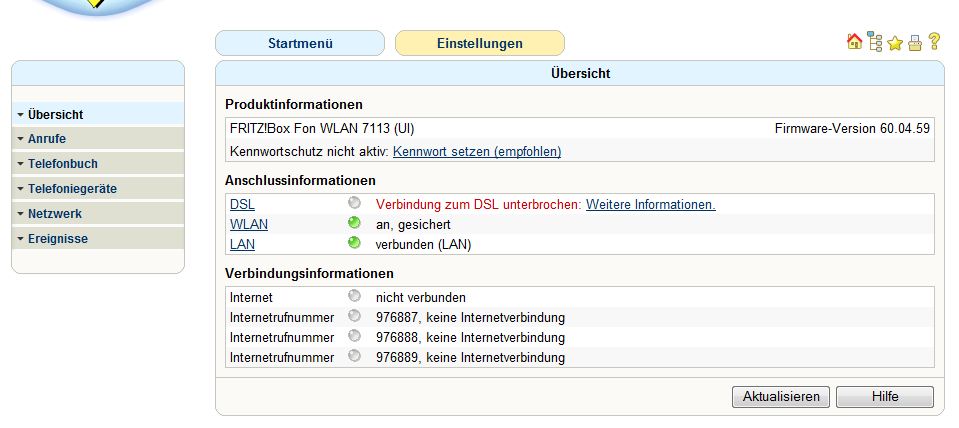Follow the 'Weitere Informationen.' link
Screen dimensions: 959x428
click(x=651, y=204)
